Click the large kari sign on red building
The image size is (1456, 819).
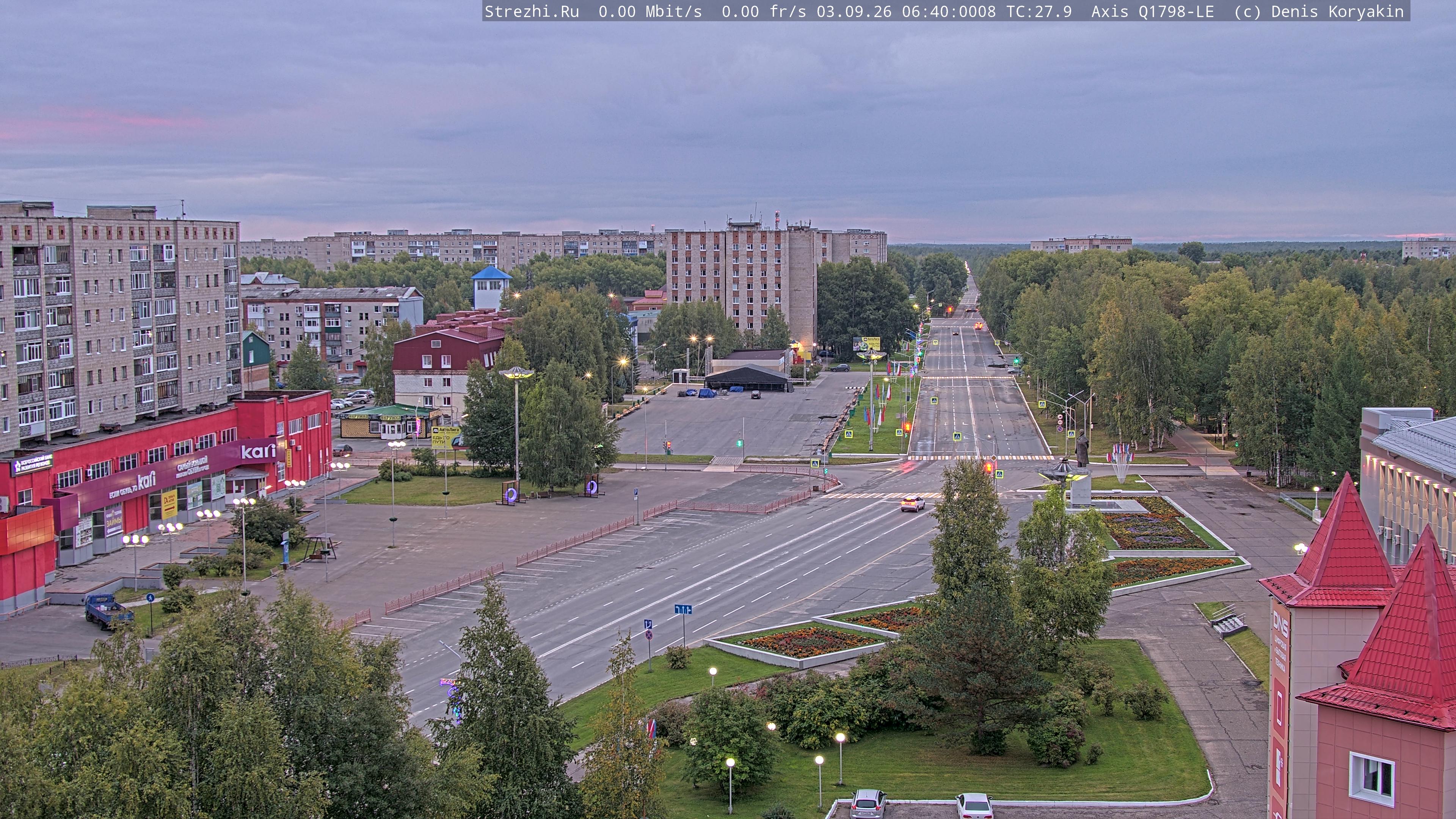(x=258, y=451)
